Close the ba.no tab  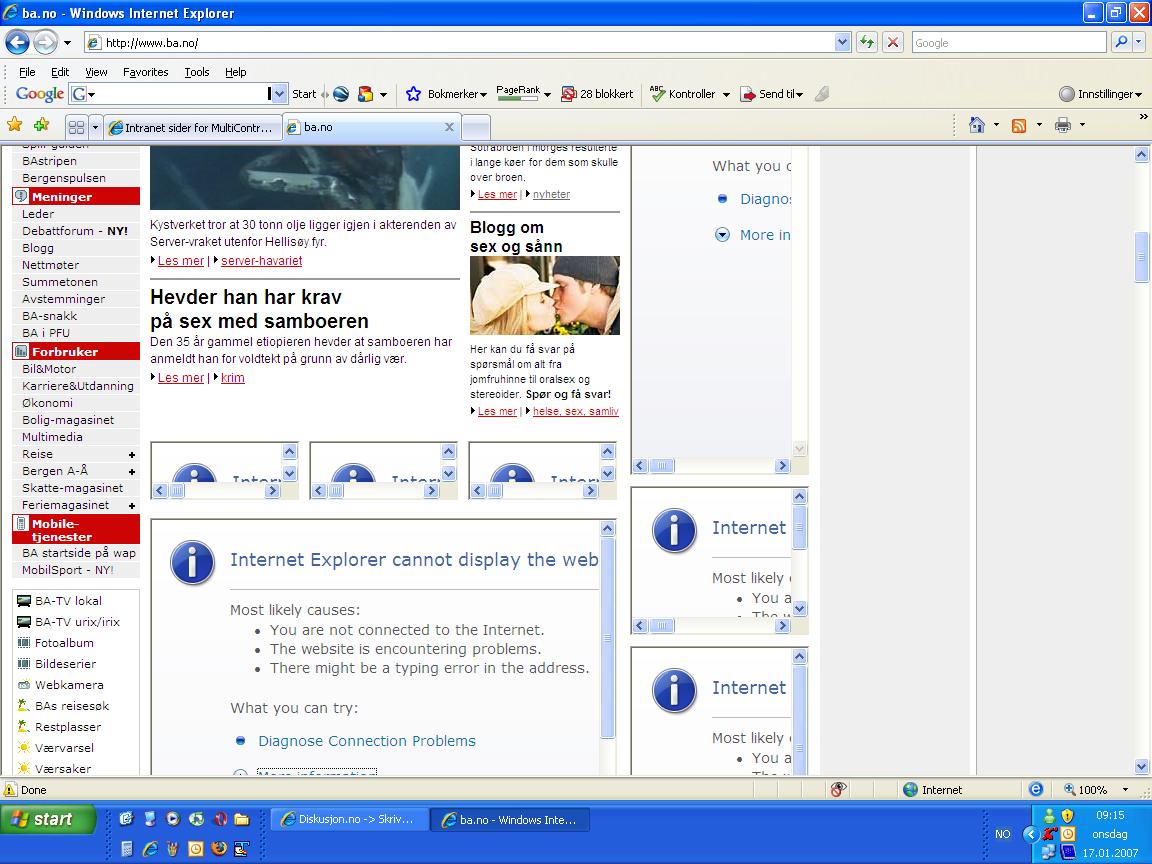coord(449,127)
